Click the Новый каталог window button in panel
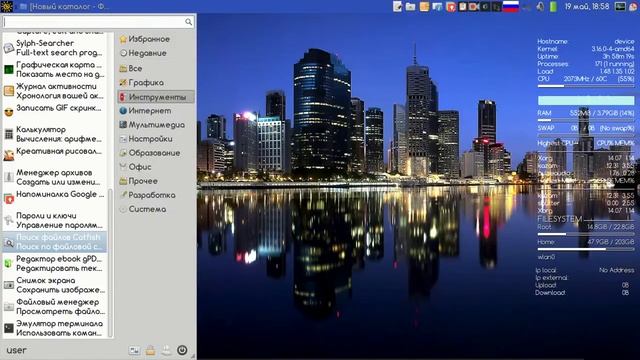The width and height of the screenshot is (640, 360). click(x=63, y=7)
